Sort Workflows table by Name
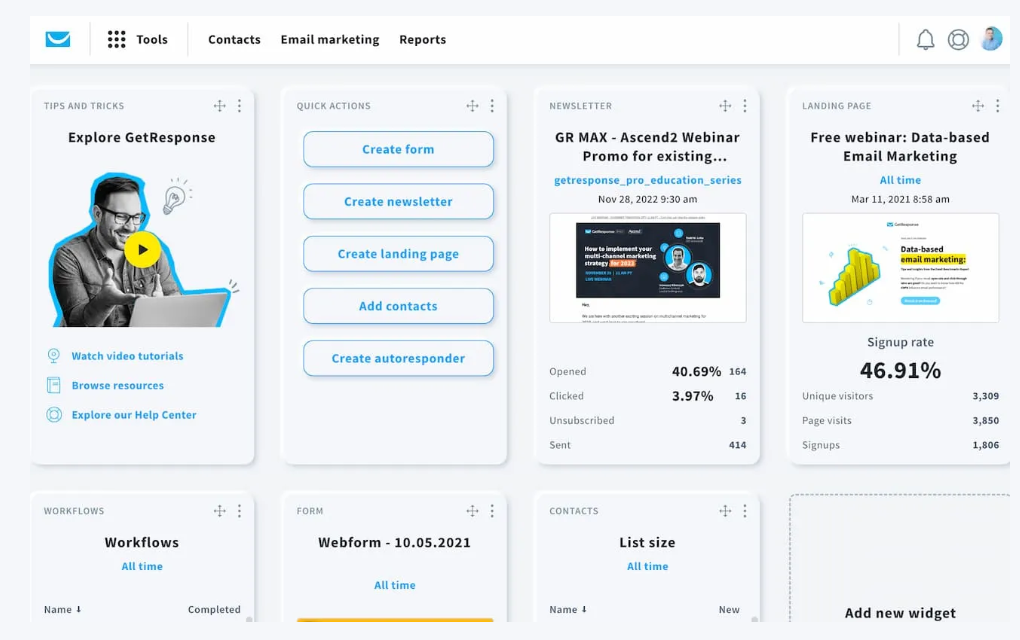The image size is (1020, 640). [62, 609]
